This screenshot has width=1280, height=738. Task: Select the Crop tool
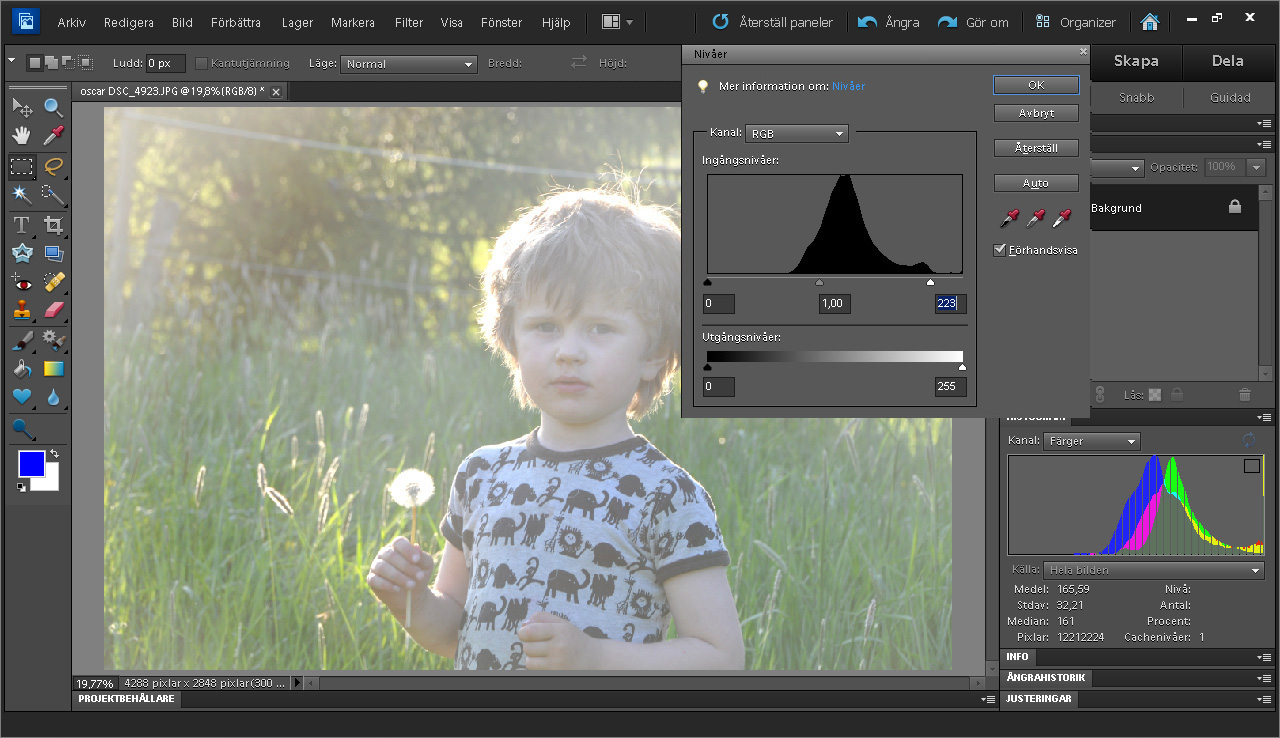click(x=53, y=225)
